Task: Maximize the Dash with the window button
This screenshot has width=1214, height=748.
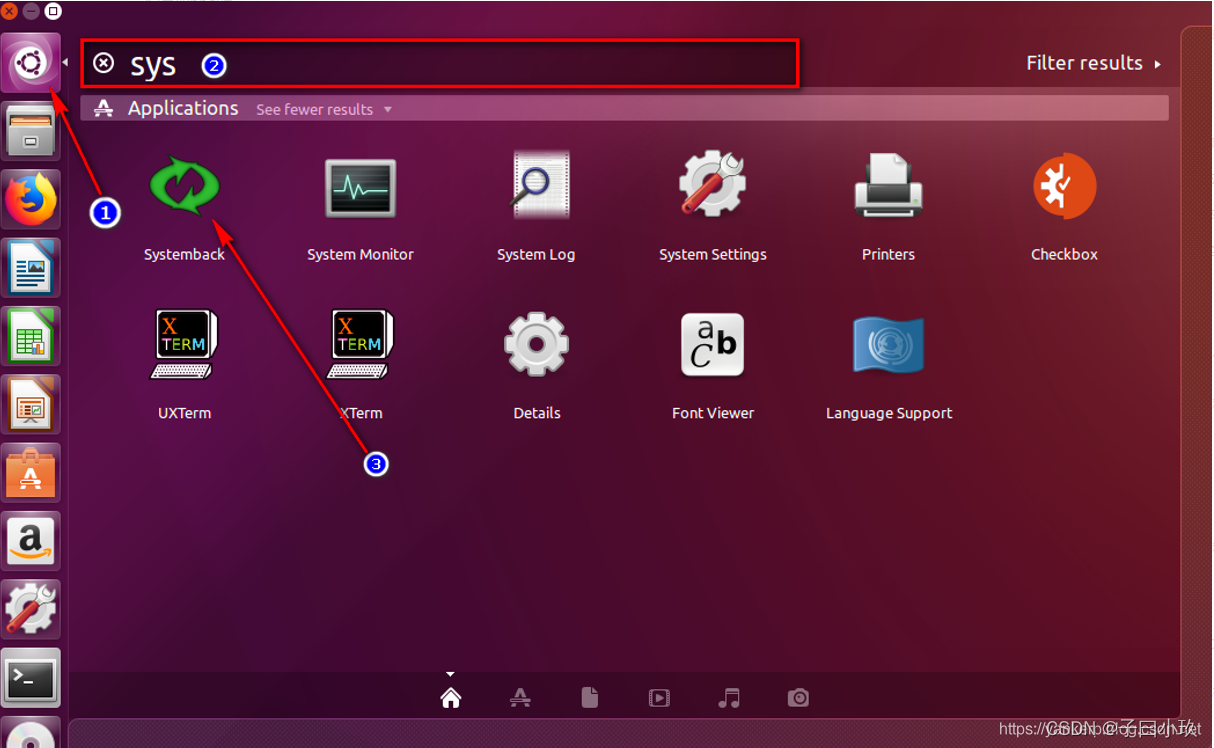Action: [x=53, y=11]
